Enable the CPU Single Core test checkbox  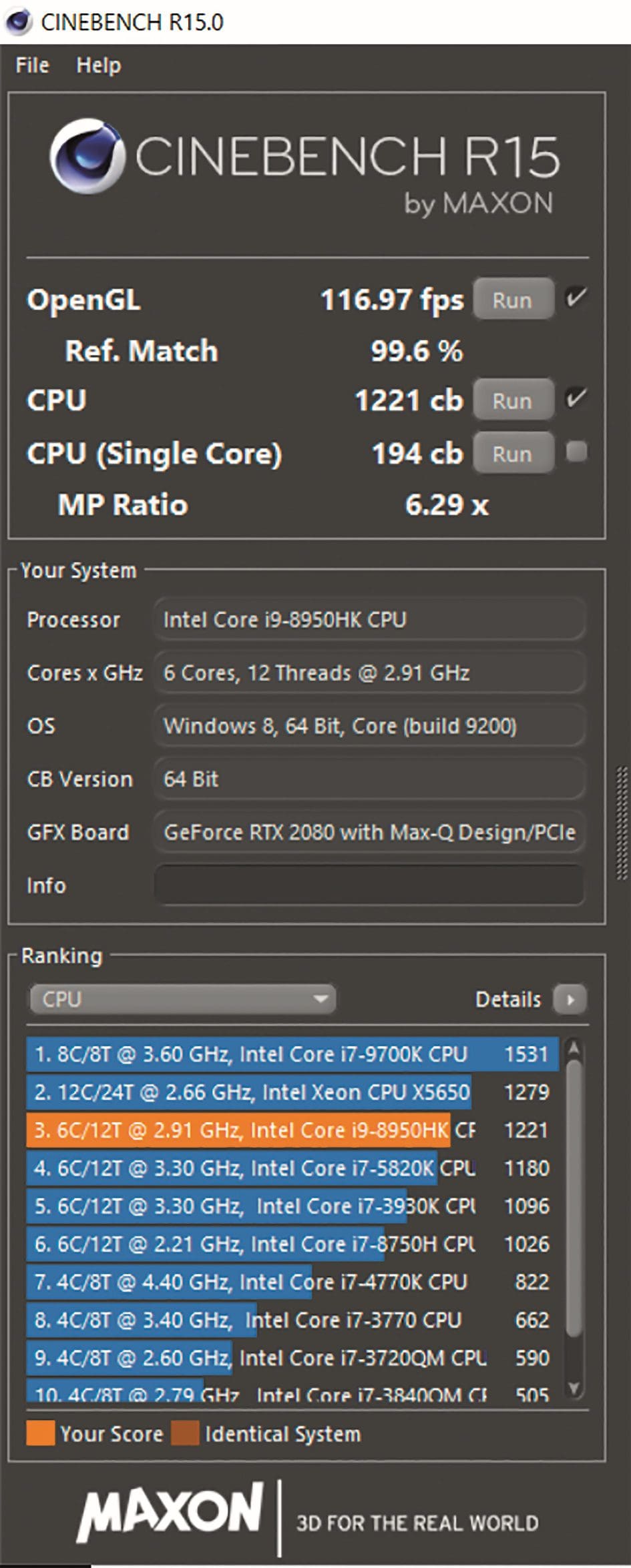coord(576,452)
